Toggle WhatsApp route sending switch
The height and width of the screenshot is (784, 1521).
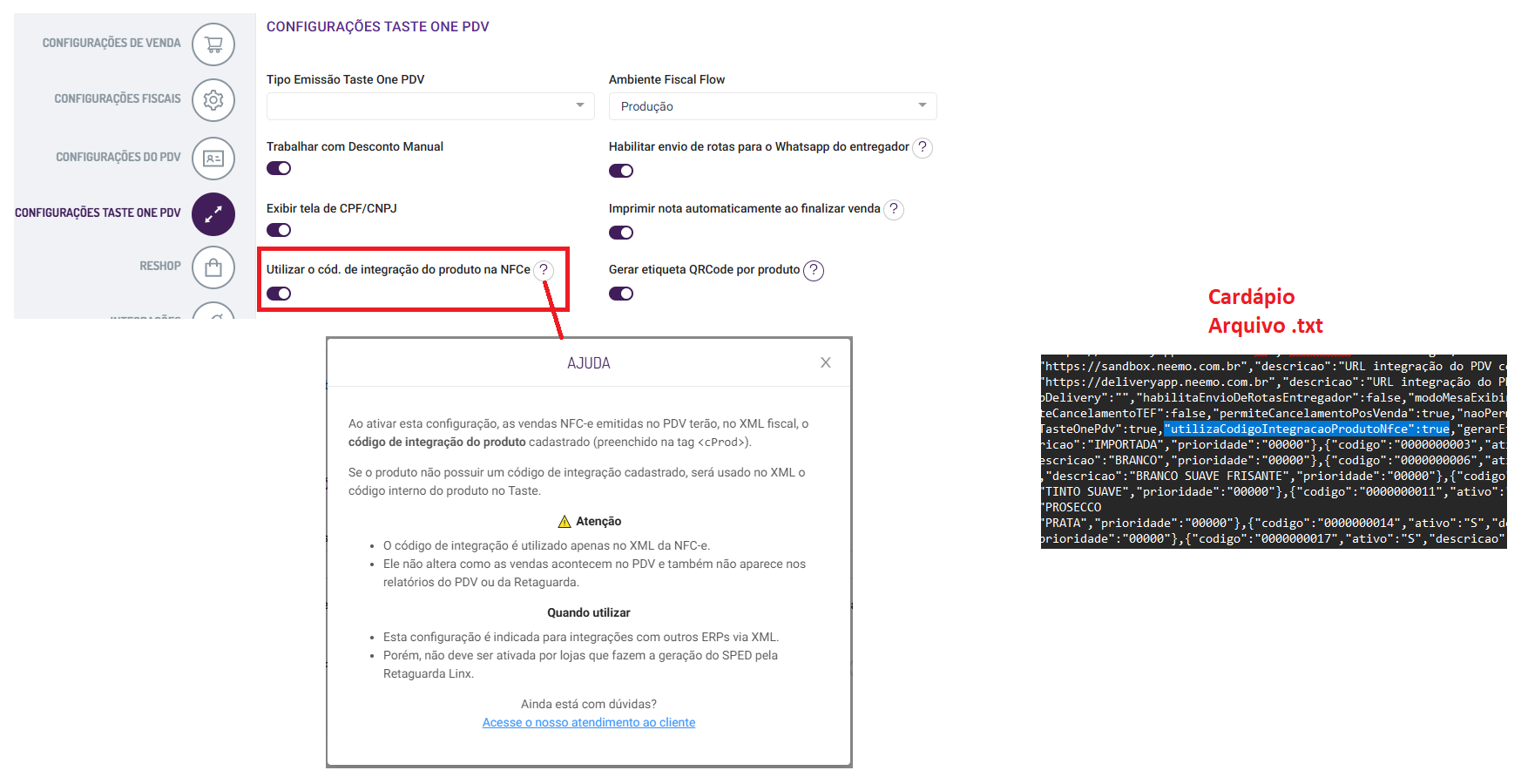click(621, 171)
